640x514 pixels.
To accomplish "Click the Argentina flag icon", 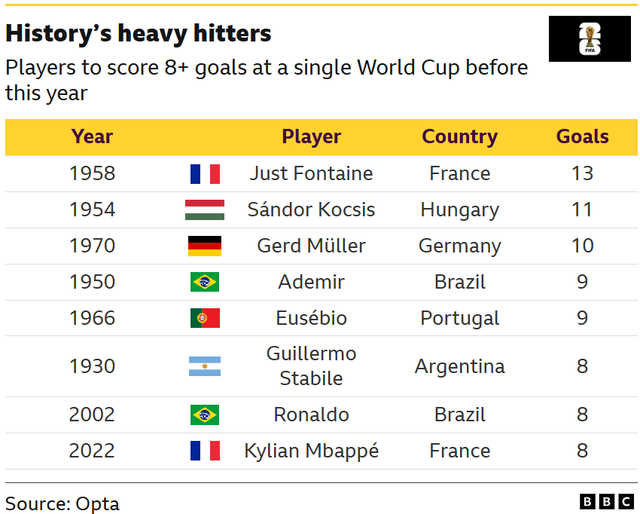I will [204, 366].
